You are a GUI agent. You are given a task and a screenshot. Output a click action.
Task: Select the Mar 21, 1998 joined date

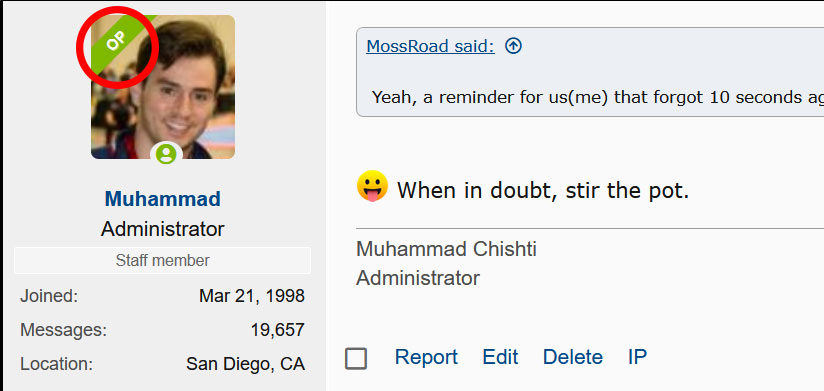[252, 296]
